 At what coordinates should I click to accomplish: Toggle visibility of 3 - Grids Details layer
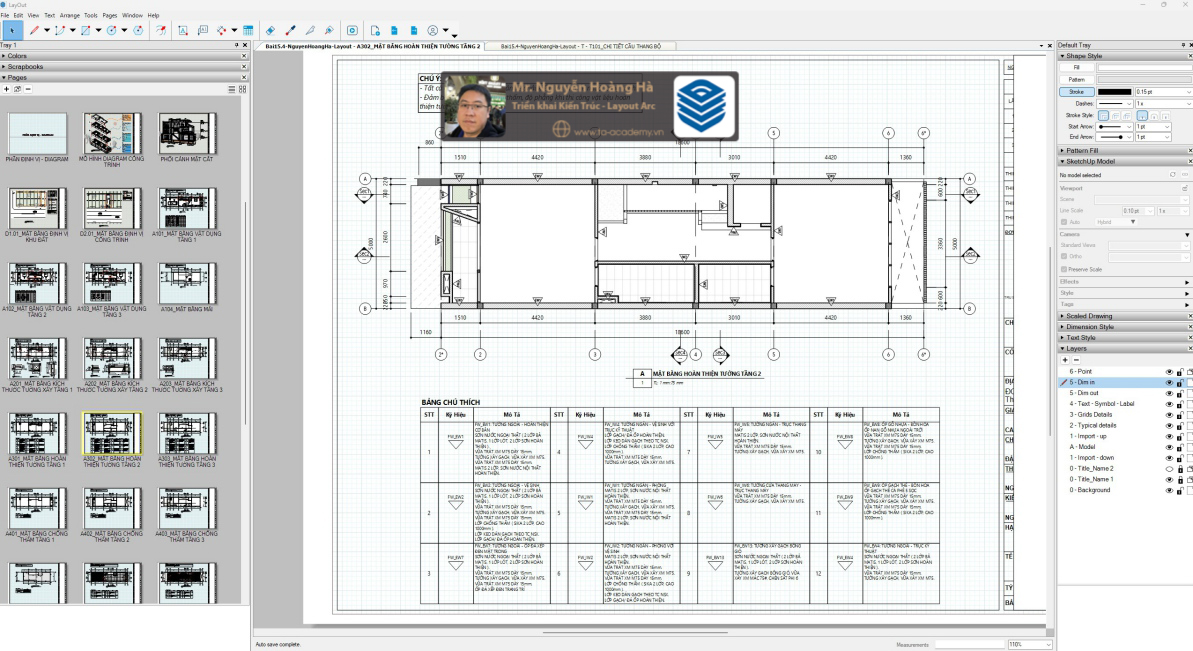pos(1169,414)
